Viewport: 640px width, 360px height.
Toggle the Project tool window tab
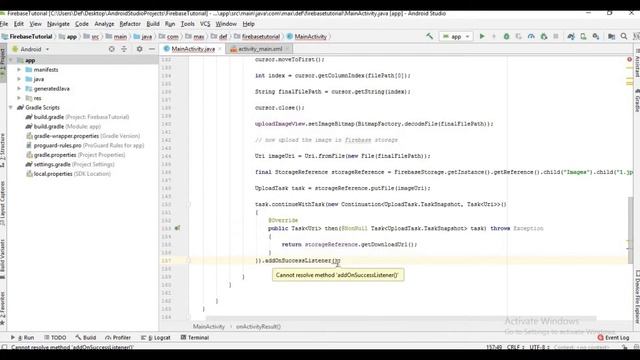coord(3,64)
